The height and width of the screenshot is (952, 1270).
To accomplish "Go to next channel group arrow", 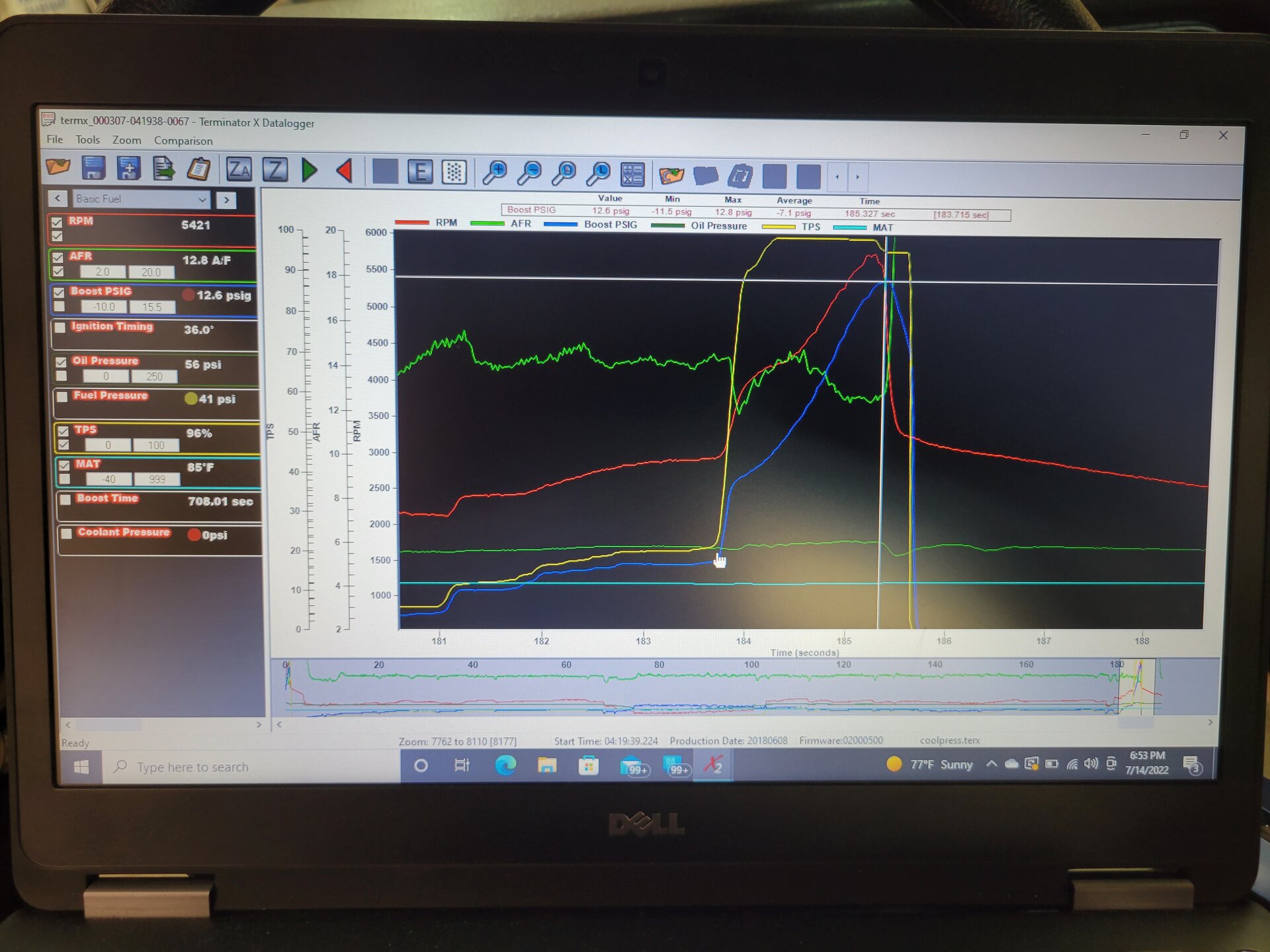I will [x=226, y=200].
